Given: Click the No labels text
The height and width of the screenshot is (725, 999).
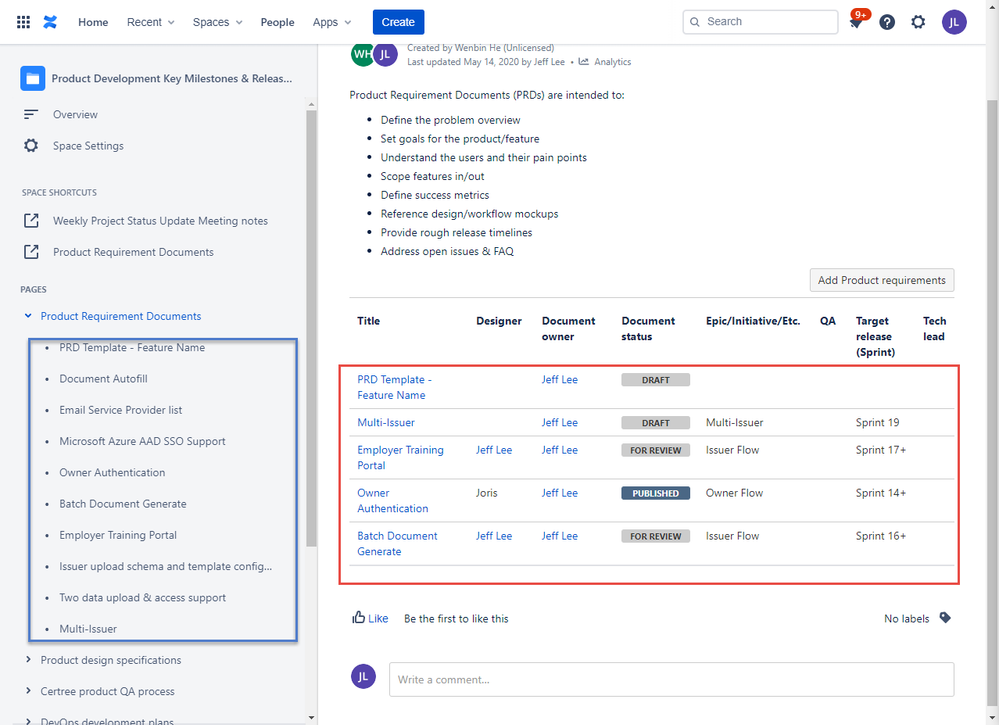Looking at the screenshot, I should pyautogui.click(x=907, y=619).
